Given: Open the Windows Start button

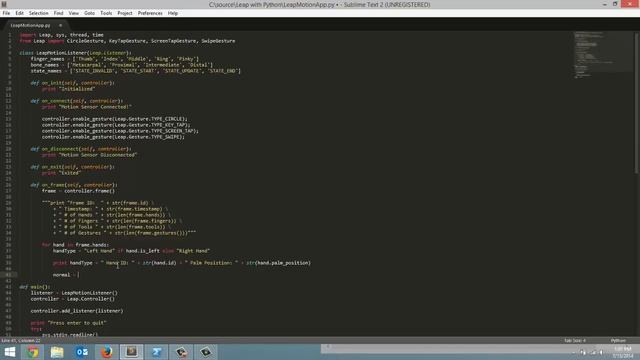Looking at the screenshot, I should [10, 352].
